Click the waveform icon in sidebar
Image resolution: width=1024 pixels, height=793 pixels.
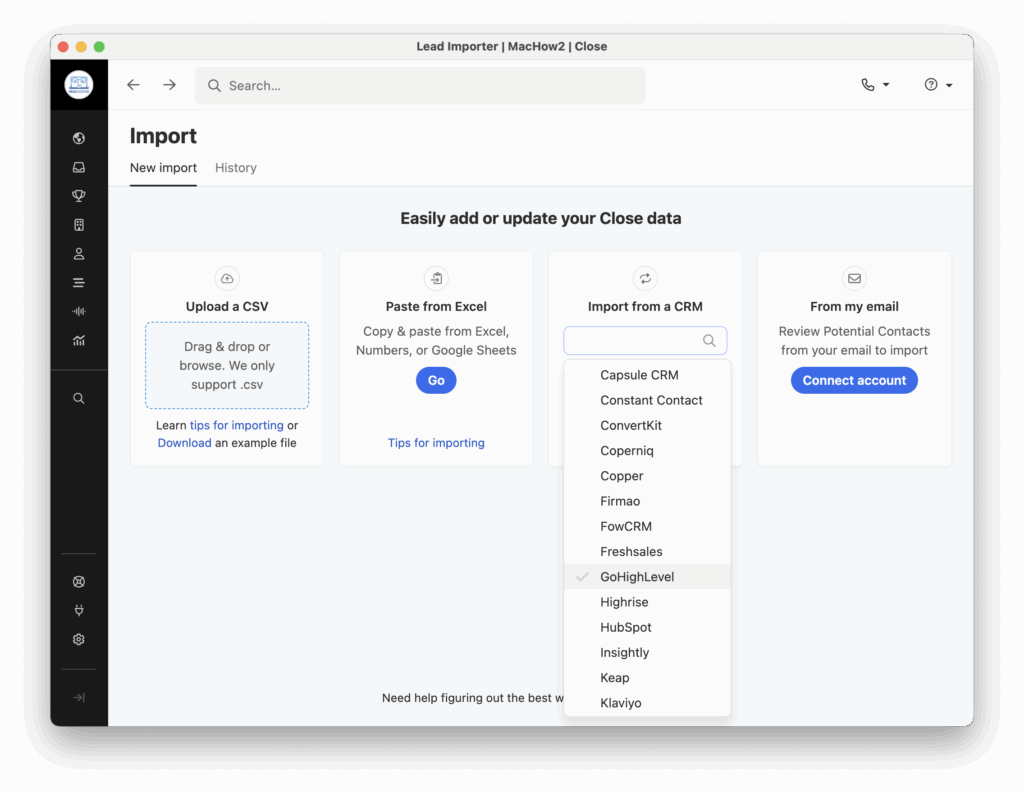79,312
